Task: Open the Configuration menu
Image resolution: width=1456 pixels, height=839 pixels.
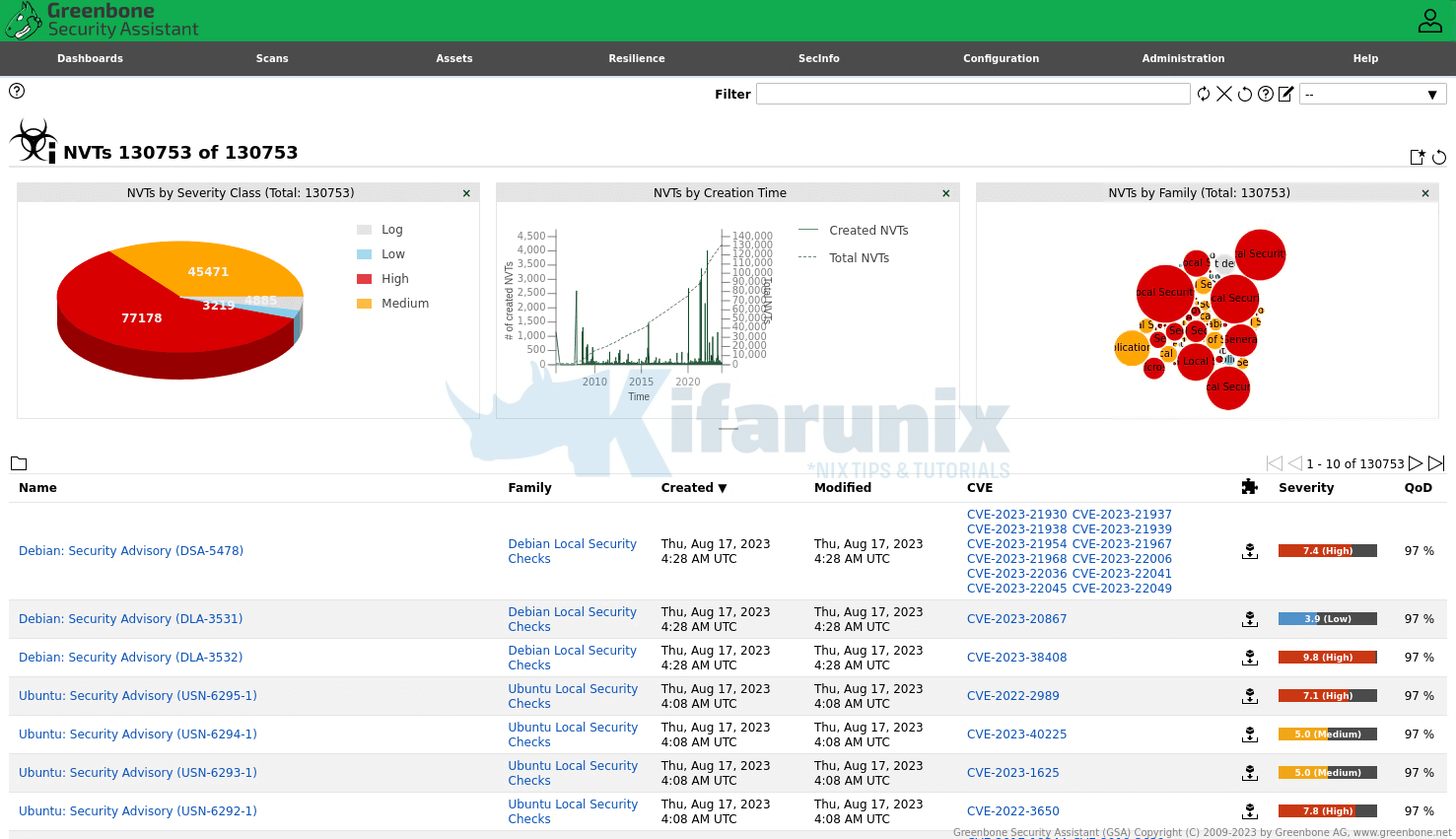Action: point(1002,58)
